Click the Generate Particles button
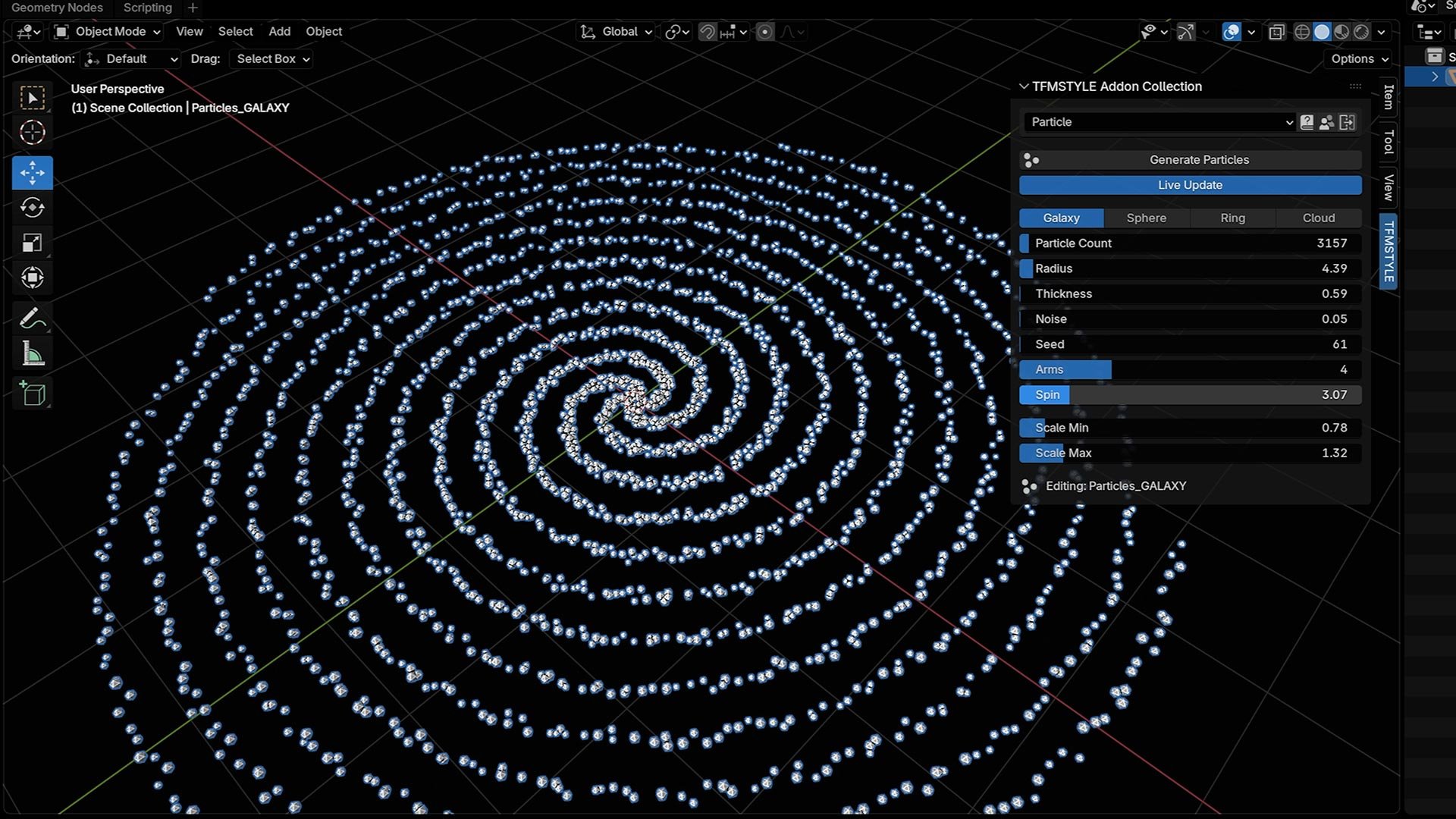This screenshot has width=1456, height=819. point(1191,160)
